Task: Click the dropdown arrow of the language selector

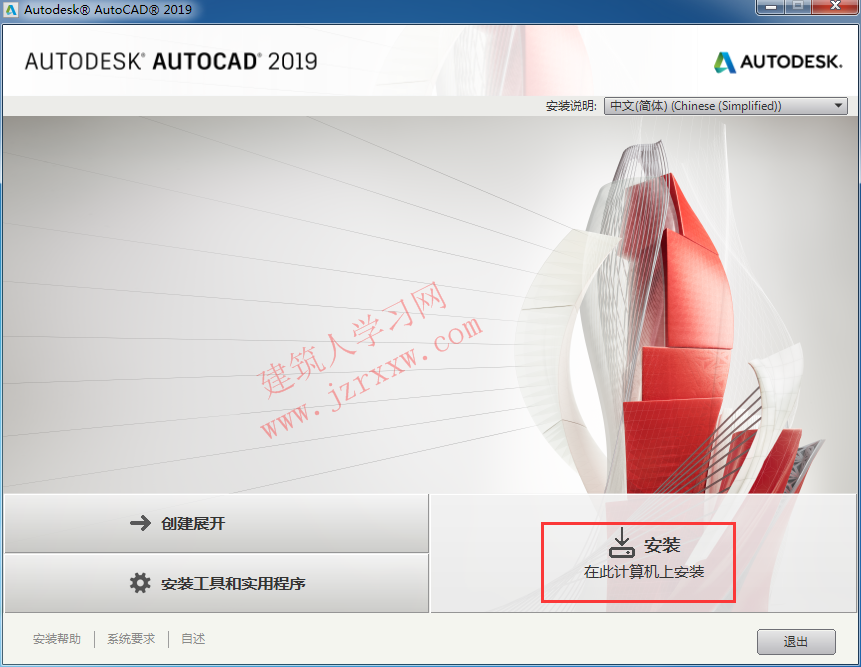Action: [838, 105]
